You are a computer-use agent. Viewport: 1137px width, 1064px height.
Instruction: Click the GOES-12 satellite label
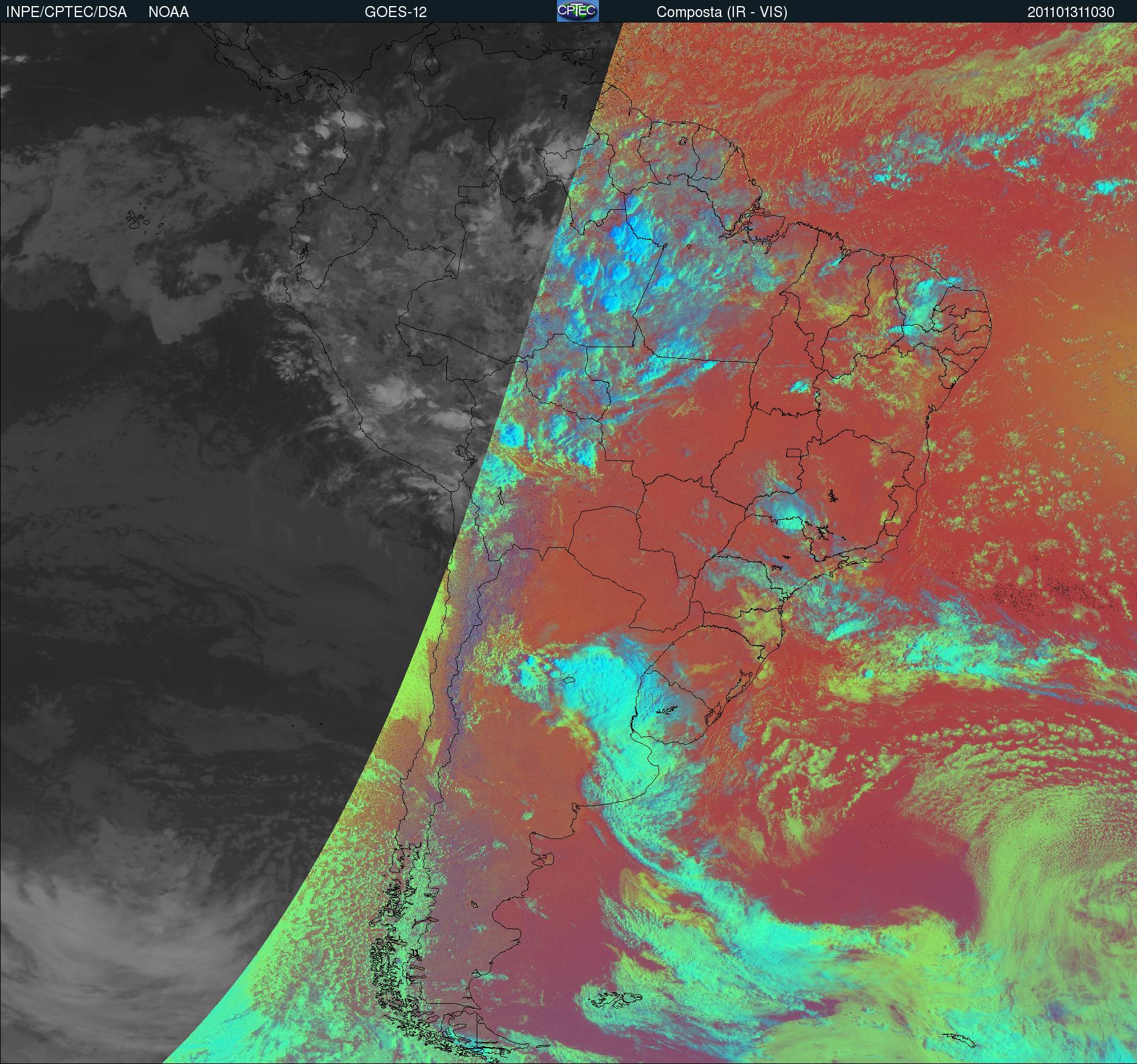coord(396,12)
